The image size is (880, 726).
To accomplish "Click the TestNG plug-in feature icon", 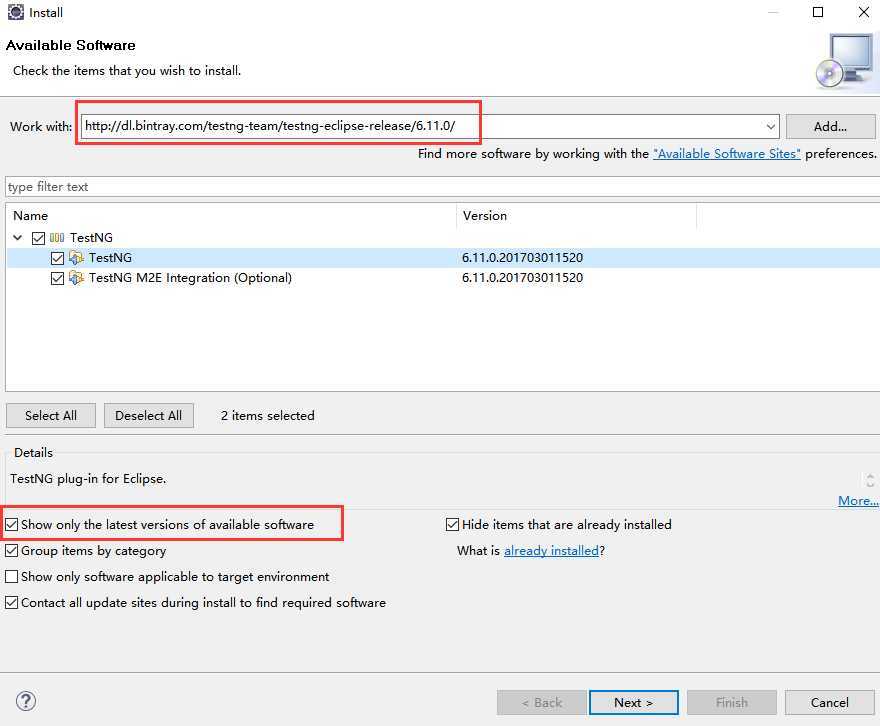I will [76, 258].
